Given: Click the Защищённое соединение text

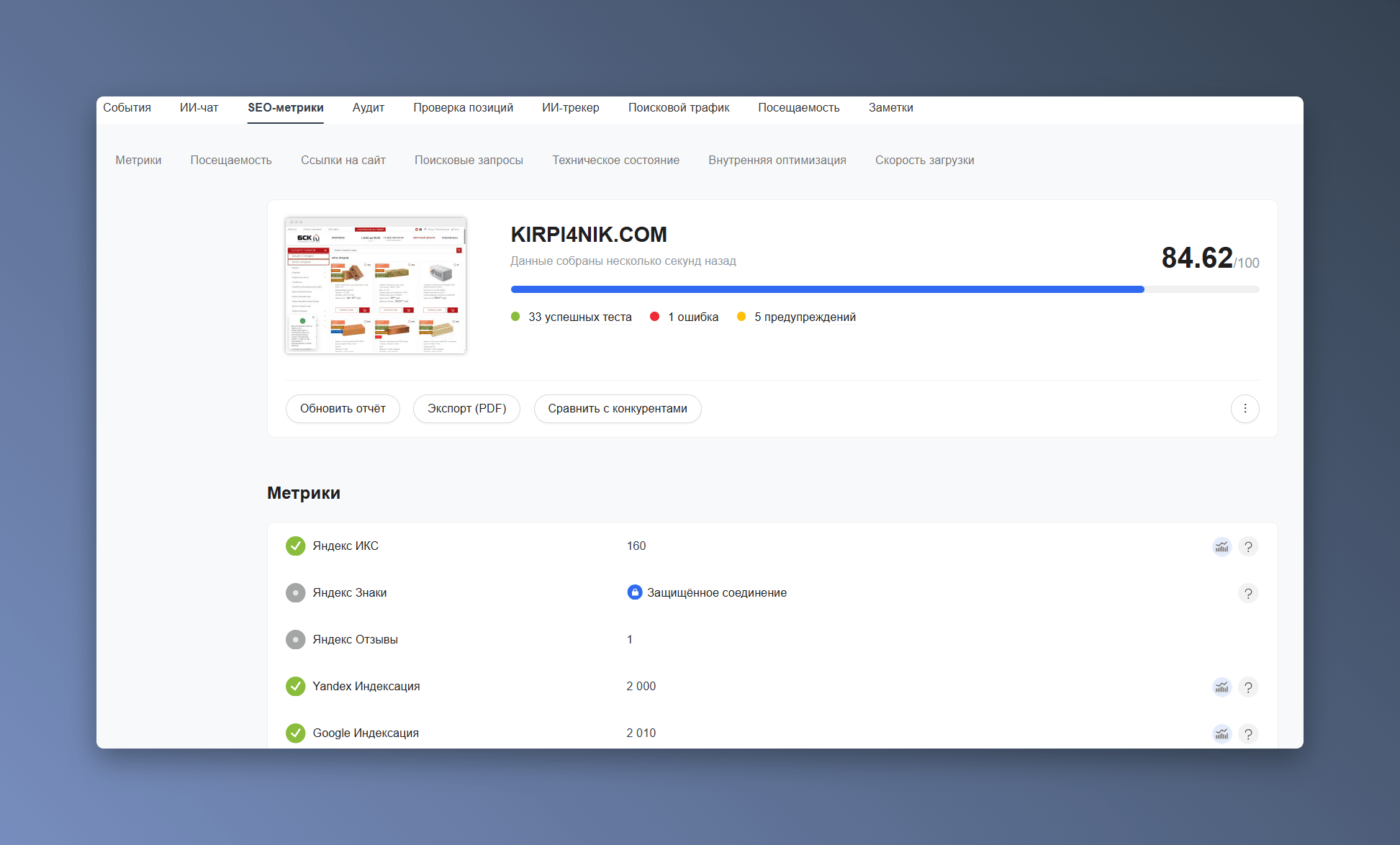Looking at the screenshot, I should click(x=717, y=593).
